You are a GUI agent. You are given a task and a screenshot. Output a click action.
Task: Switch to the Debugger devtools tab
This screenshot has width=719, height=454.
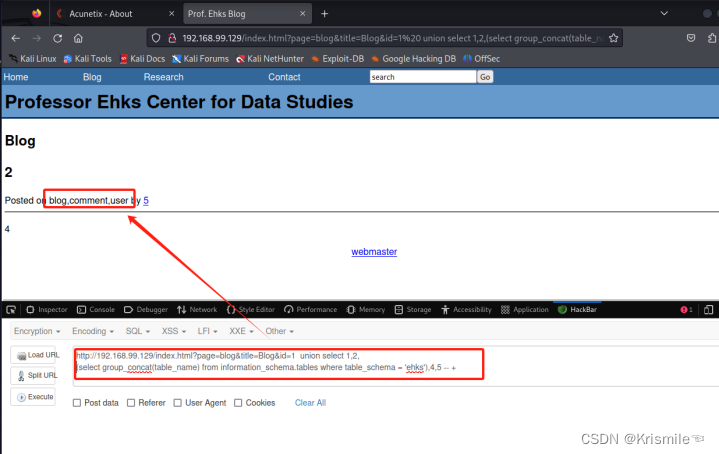click(x=146, y=310)
